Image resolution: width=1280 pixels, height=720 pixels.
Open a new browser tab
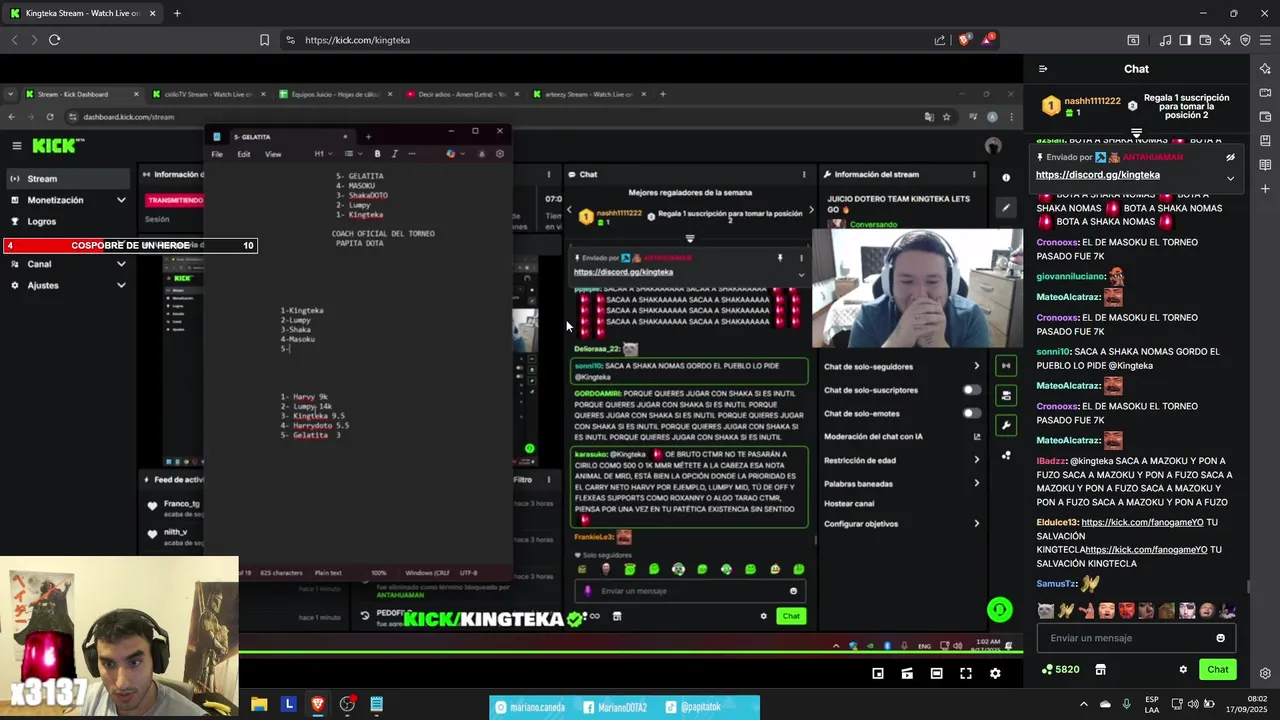click(177, 13)
